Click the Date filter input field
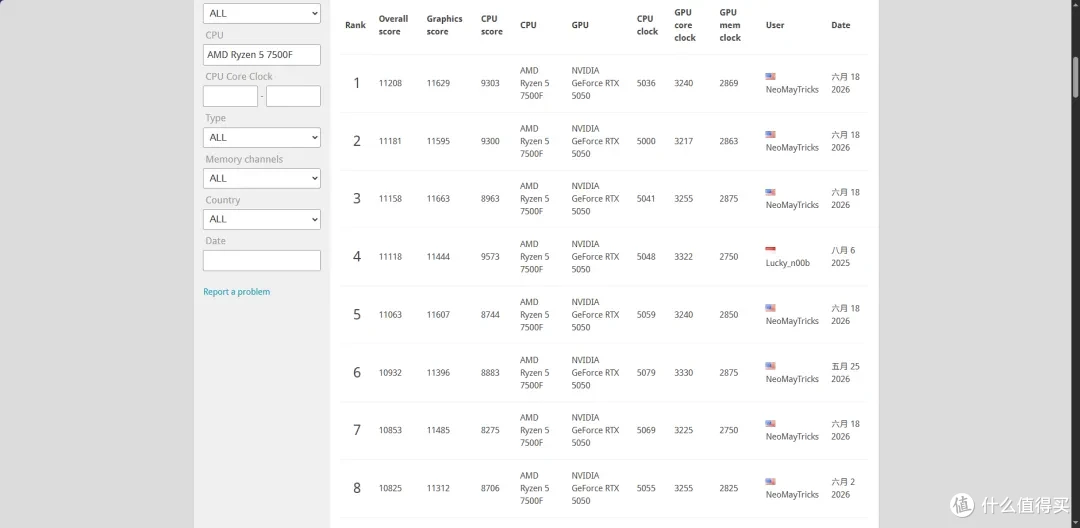1080x528 pixels. tap(262, 260)
